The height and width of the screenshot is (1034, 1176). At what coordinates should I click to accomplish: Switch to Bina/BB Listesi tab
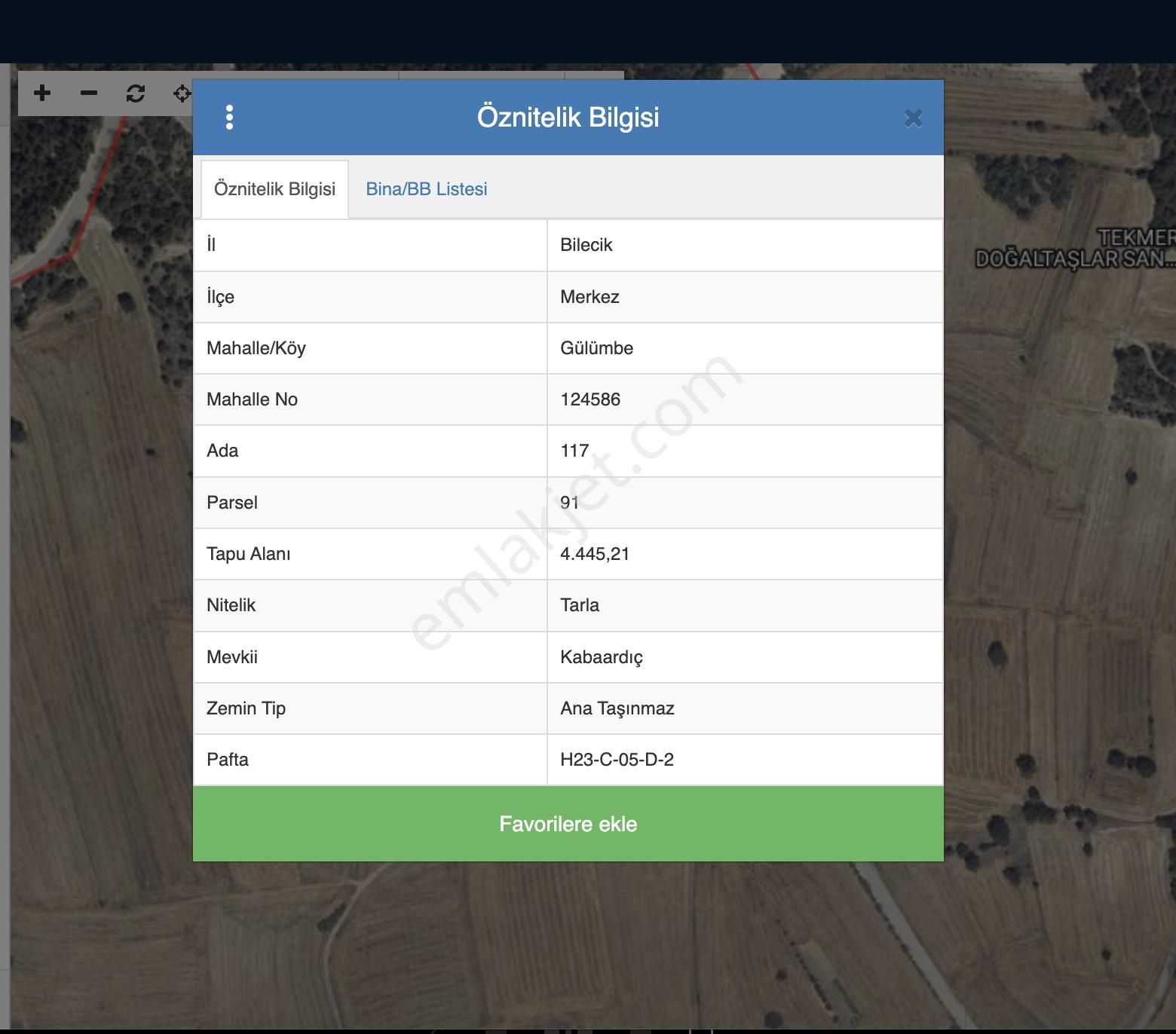tap(427, 189)
